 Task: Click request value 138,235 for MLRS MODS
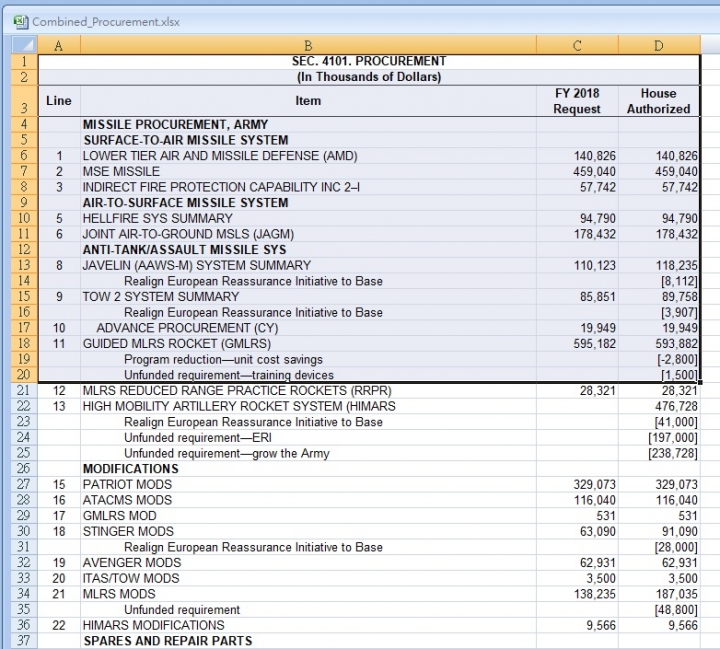(577, 594)
